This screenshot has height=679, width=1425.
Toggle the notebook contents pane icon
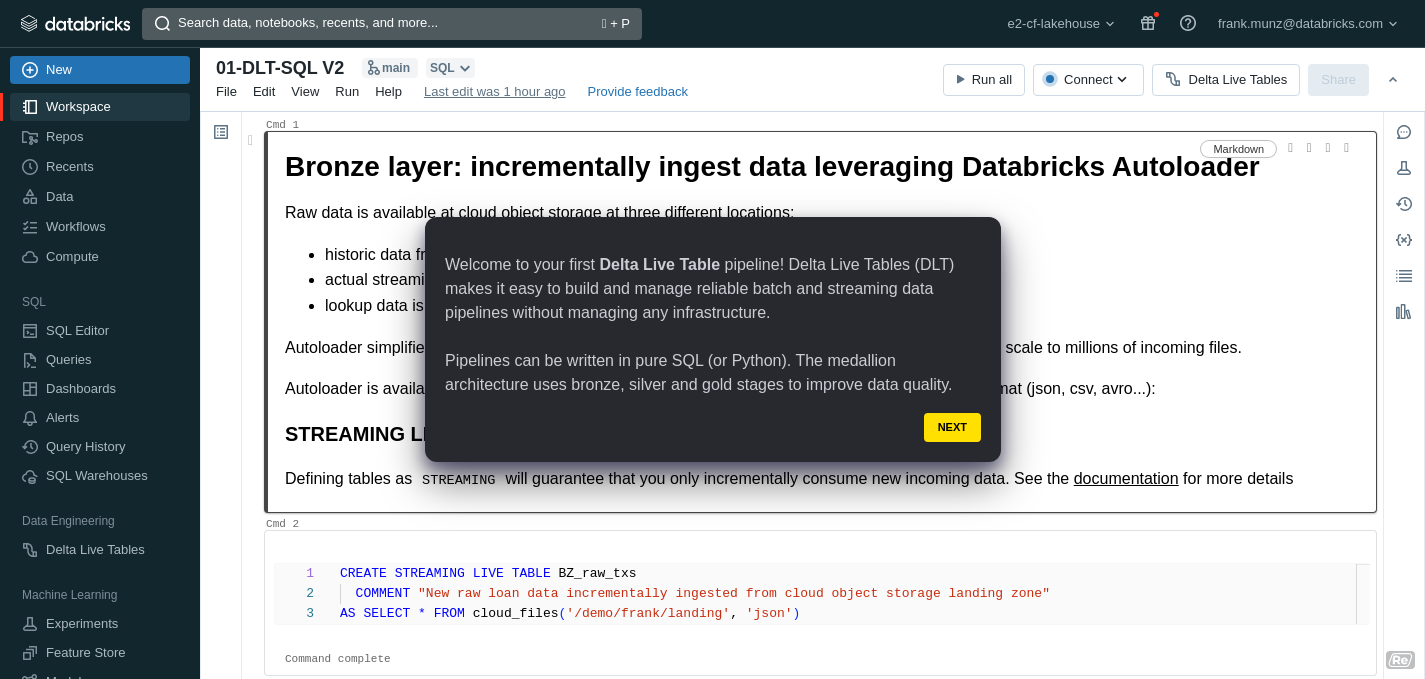220,131
